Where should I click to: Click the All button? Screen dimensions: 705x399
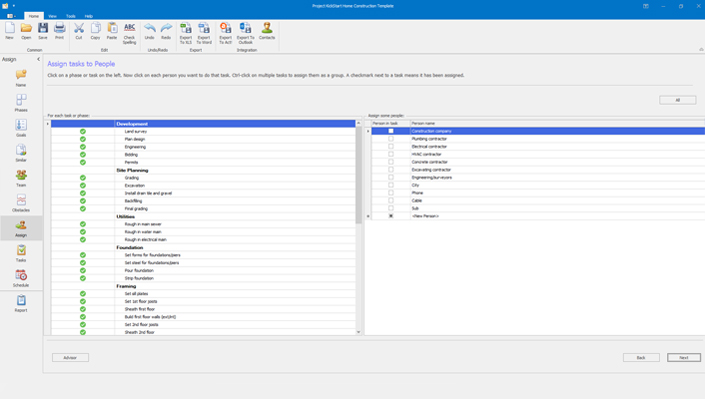point(678,100)
